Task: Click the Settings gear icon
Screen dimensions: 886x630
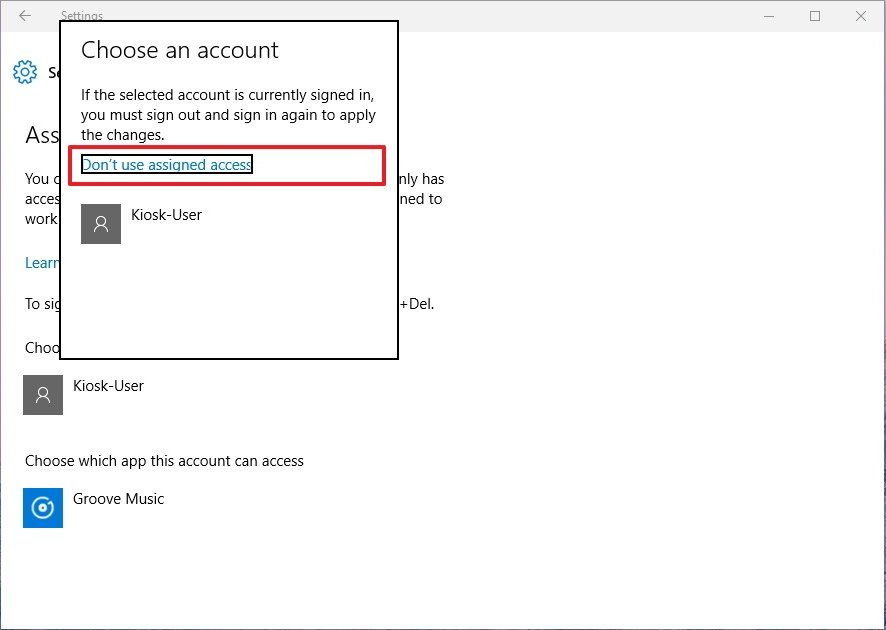Action: (x=24, y=71)
